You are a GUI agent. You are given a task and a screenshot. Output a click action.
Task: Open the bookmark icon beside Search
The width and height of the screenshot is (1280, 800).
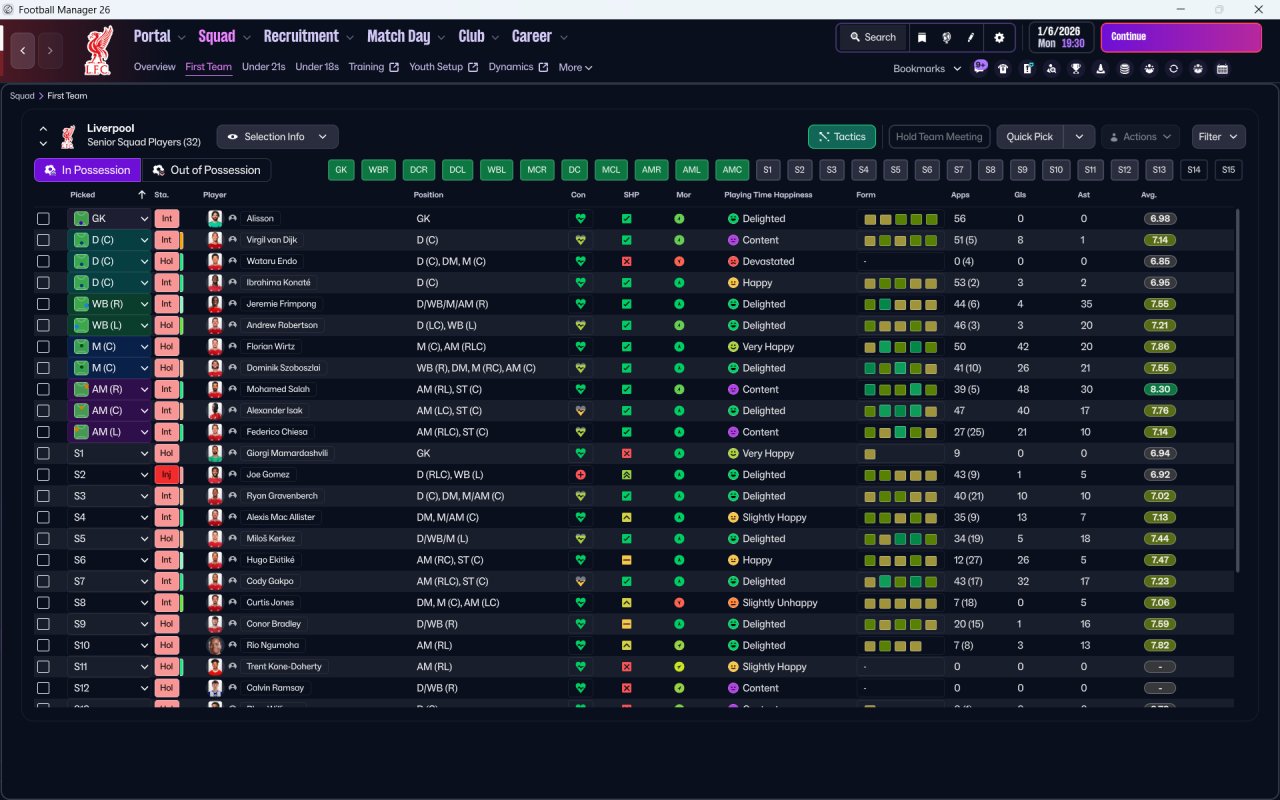[922, 37]
